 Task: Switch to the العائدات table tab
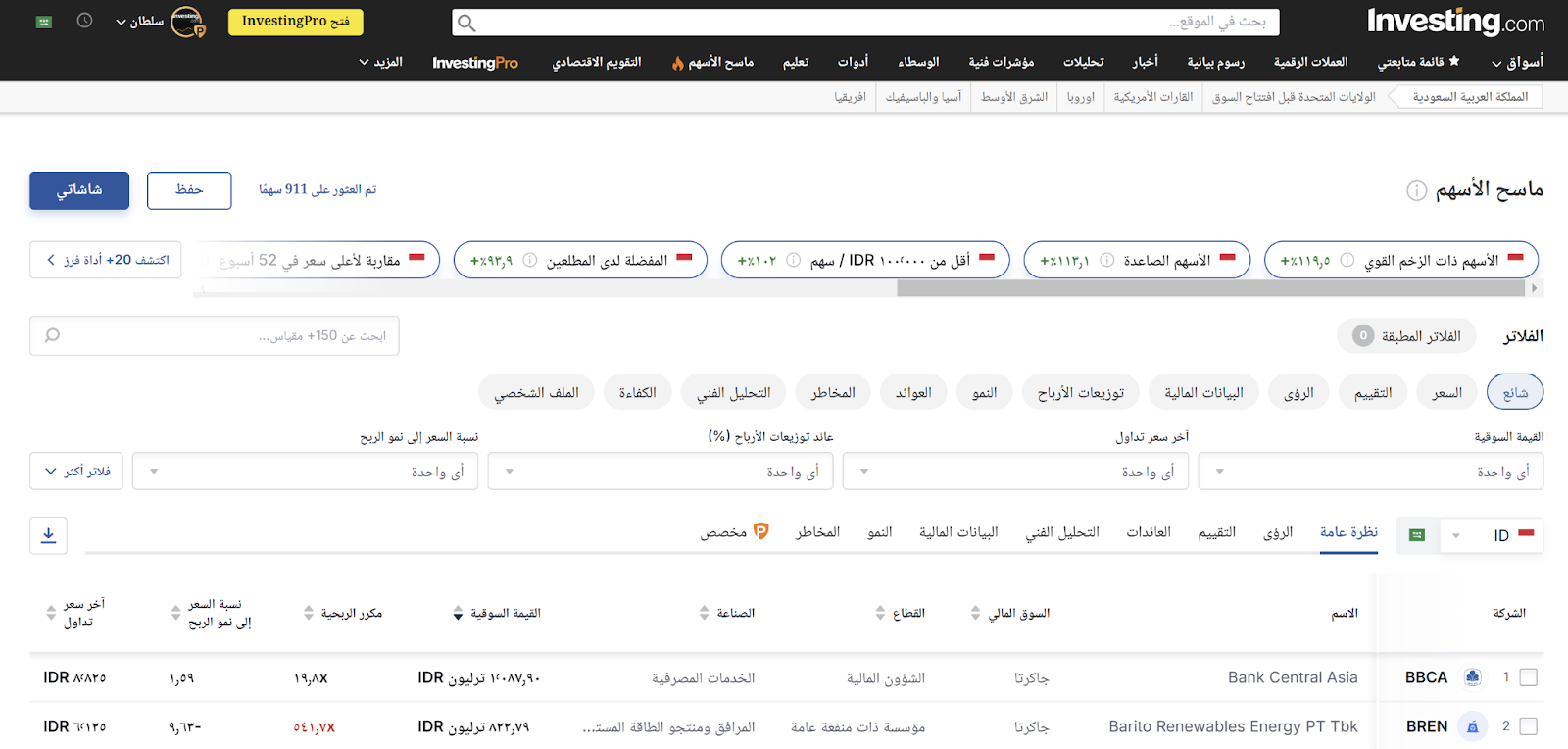tap(1149, 532)
